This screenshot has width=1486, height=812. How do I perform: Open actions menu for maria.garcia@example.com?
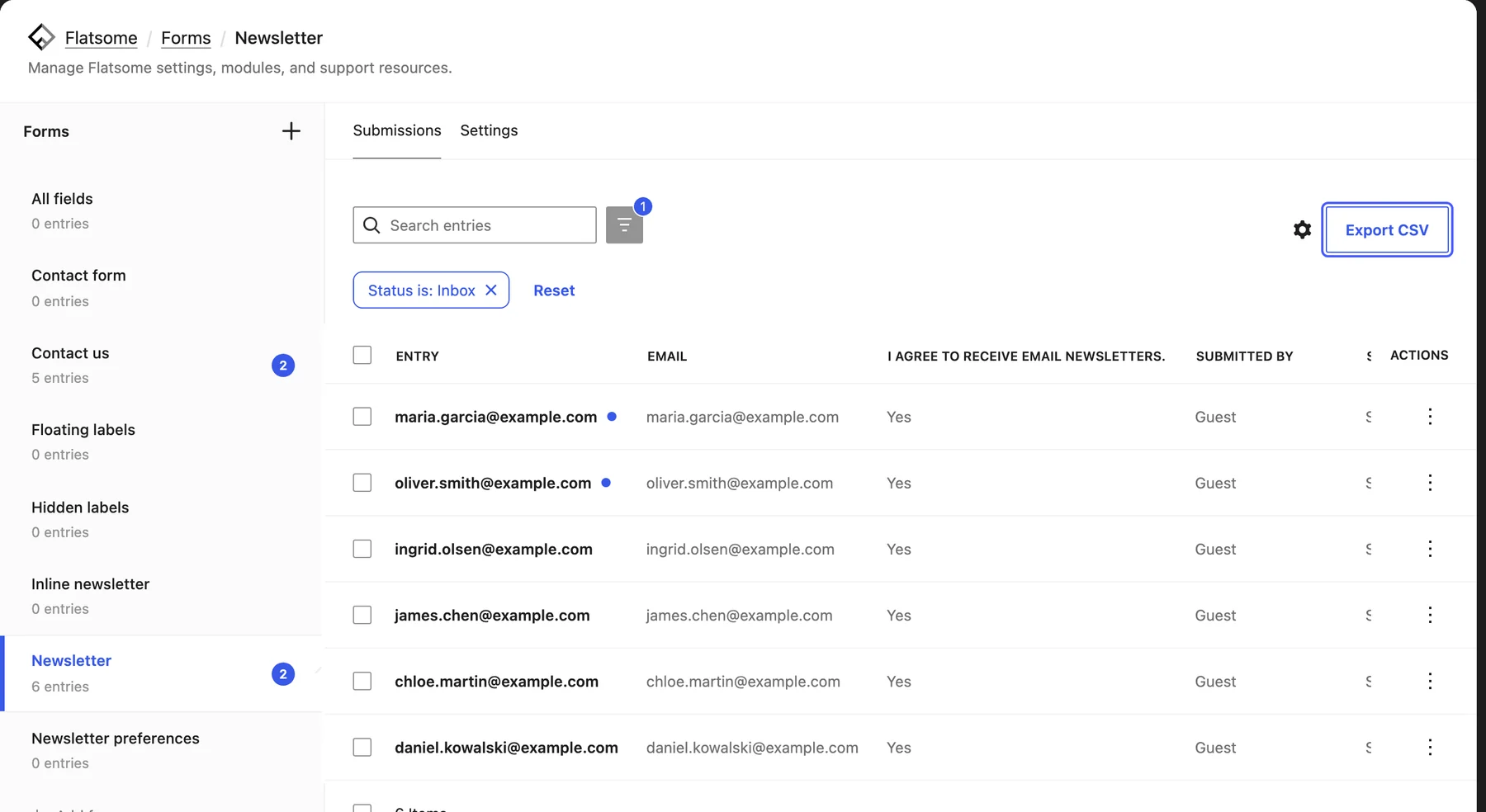coord(1430,417)
